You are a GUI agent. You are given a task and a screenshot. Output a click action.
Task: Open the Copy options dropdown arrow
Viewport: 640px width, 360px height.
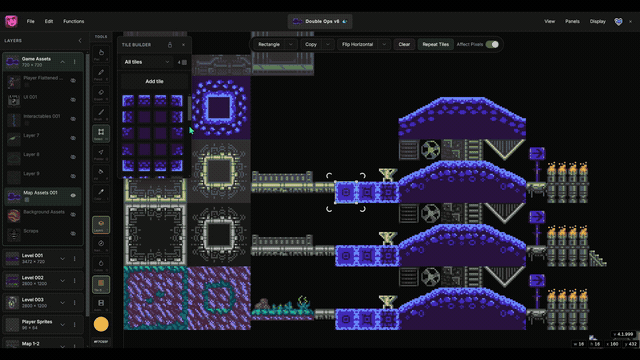tap(328, 44)
